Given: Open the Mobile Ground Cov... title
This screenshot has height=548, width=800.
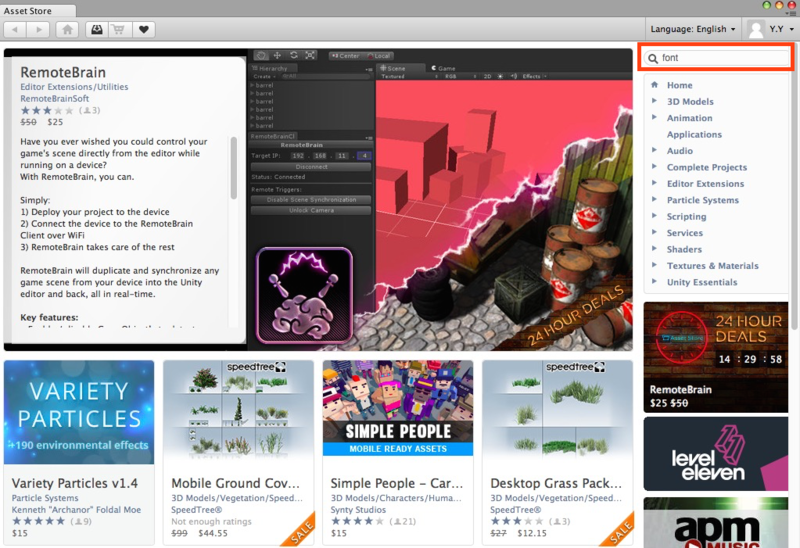Looking at the screenshot, I should tap(235, 483).
